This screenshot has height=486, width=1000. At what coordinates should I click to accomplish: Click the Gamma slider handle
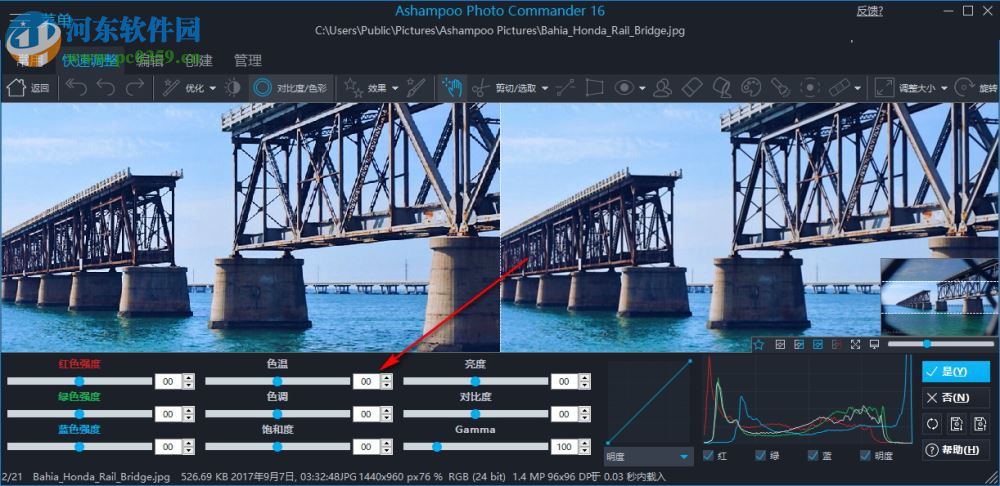[437, 447]
